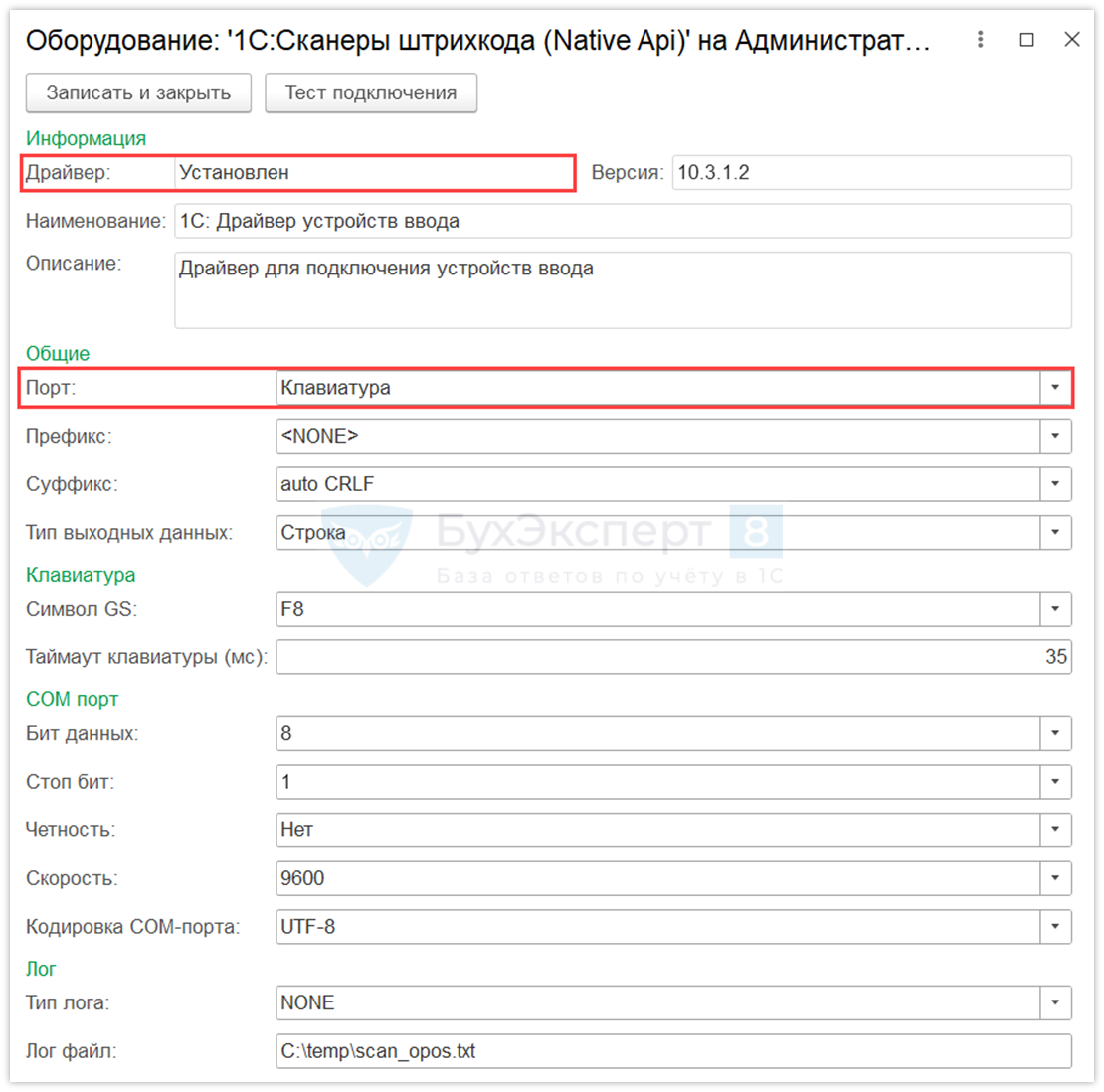Click the 'Лог' section heading
This screenshot has height=1092, width=1104.
click(x=41, y=969)
